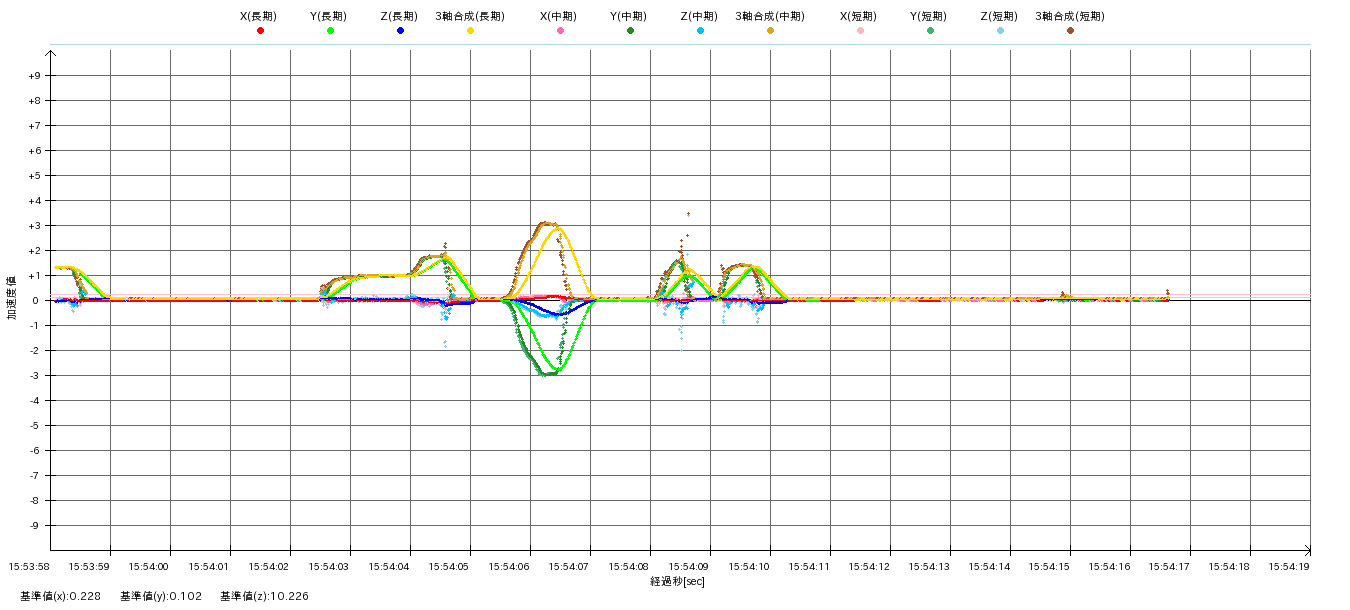Select the light blue Z(中期) legend marker
Image resolution: width=1350 pixels, height=610 pixels.
[x=700, y=31]
